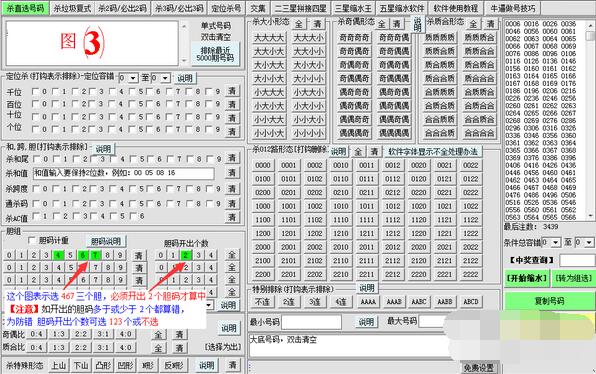The image size is (596, 374).
Task: Click in the 最小号码 input field
Action: [x=311, y=322]
